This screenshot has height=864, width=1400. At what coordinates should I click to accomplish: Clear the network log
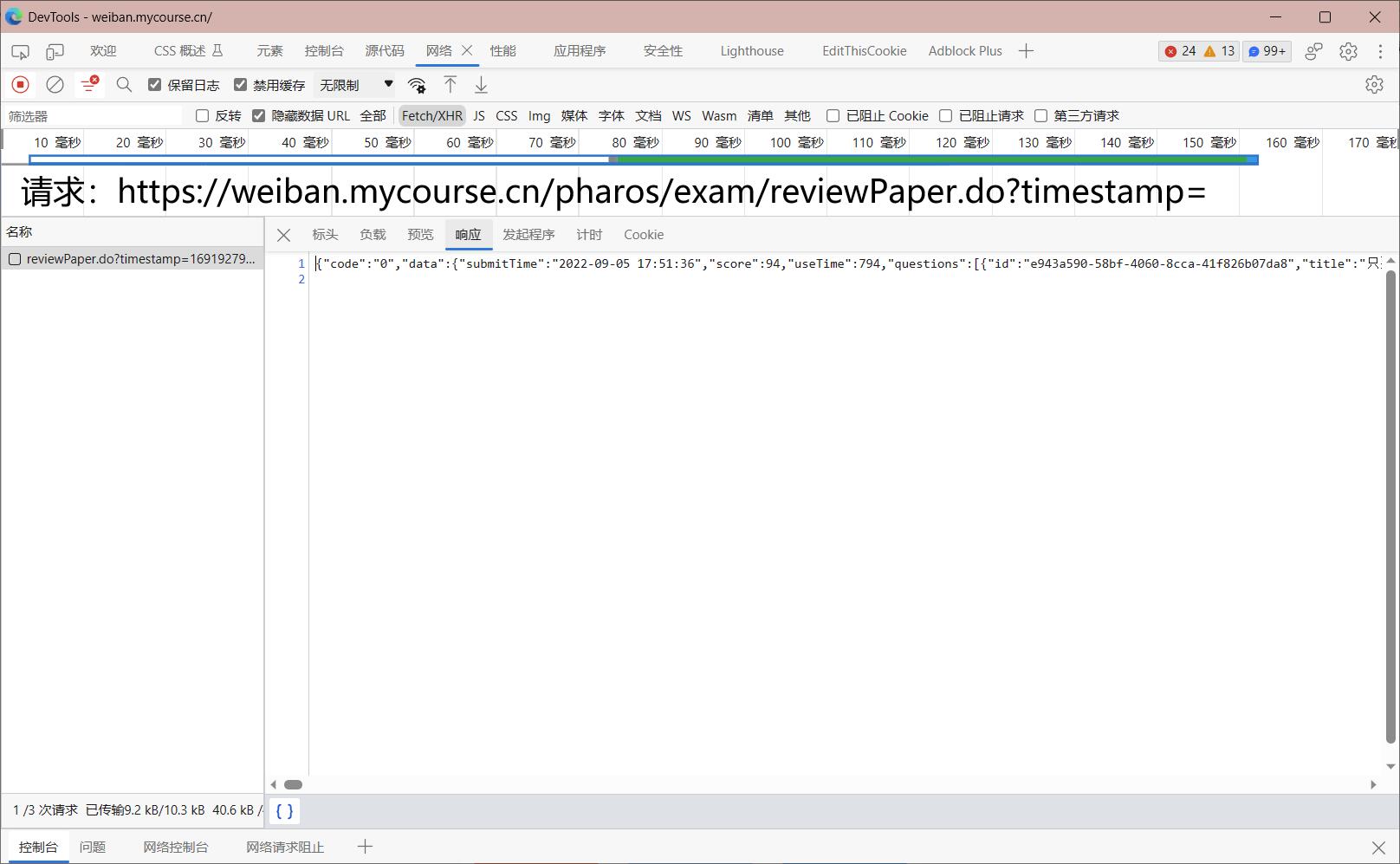(x=55, y=84)
